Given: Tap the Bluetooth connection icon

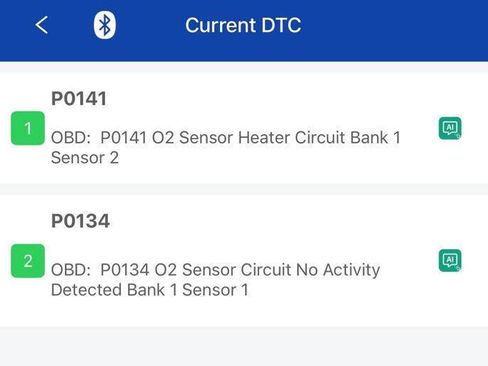Looking at the screenshot, I should [105, 25].
